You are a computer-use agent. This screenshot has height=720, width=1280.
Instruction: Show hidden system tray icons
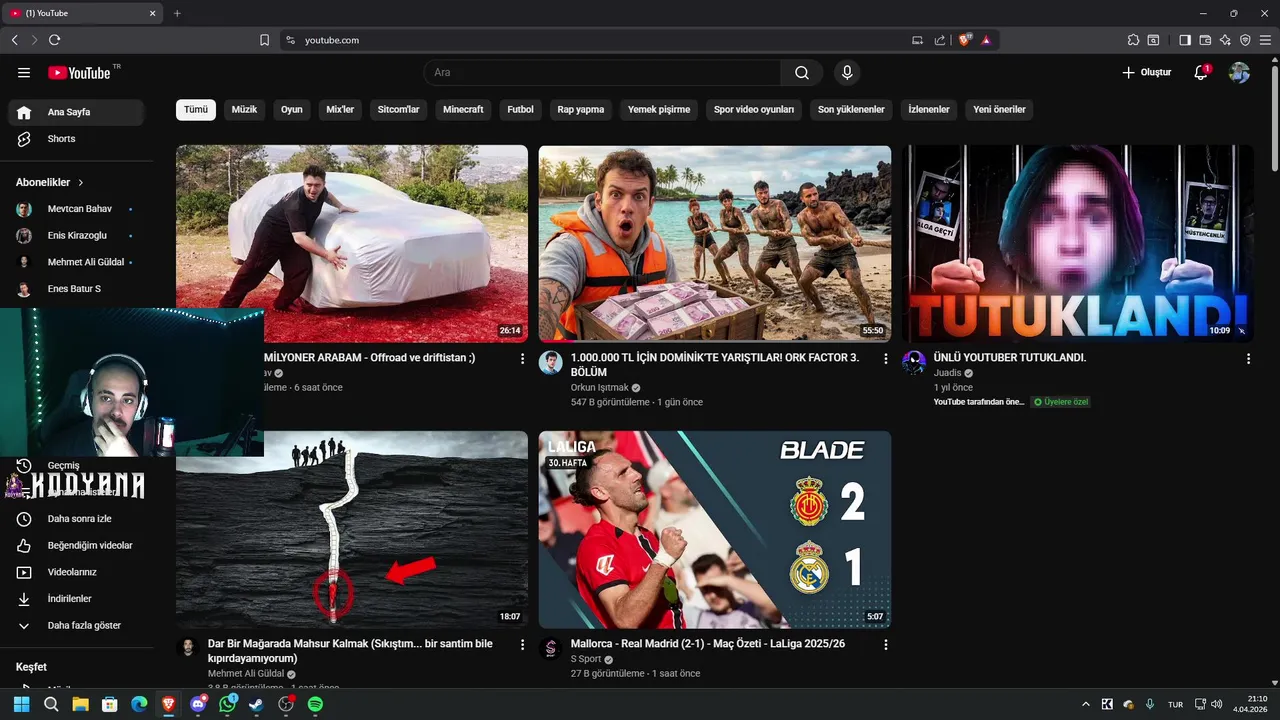pyautogui.click(x=1086, y=704)
